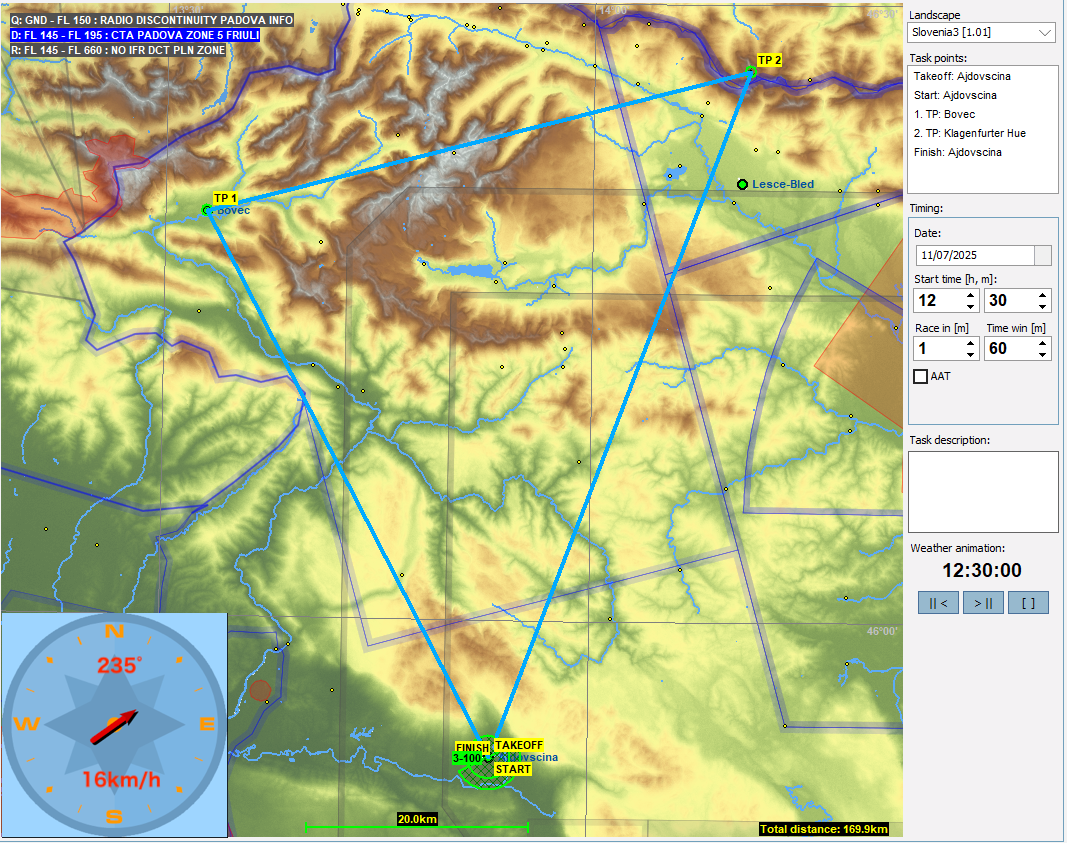Screen dimensions: 1067x843
Task: Click the wind direction compass arrow
Action: (x=114, y=727)
